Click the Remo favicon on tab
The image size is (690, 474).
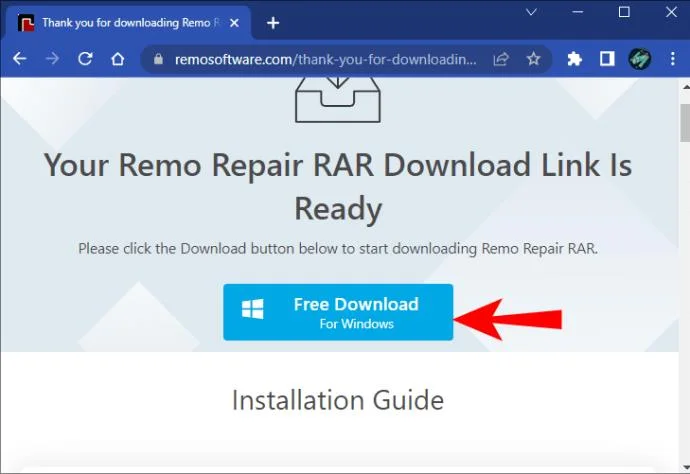pyautogui.click(x=26, y=23)
